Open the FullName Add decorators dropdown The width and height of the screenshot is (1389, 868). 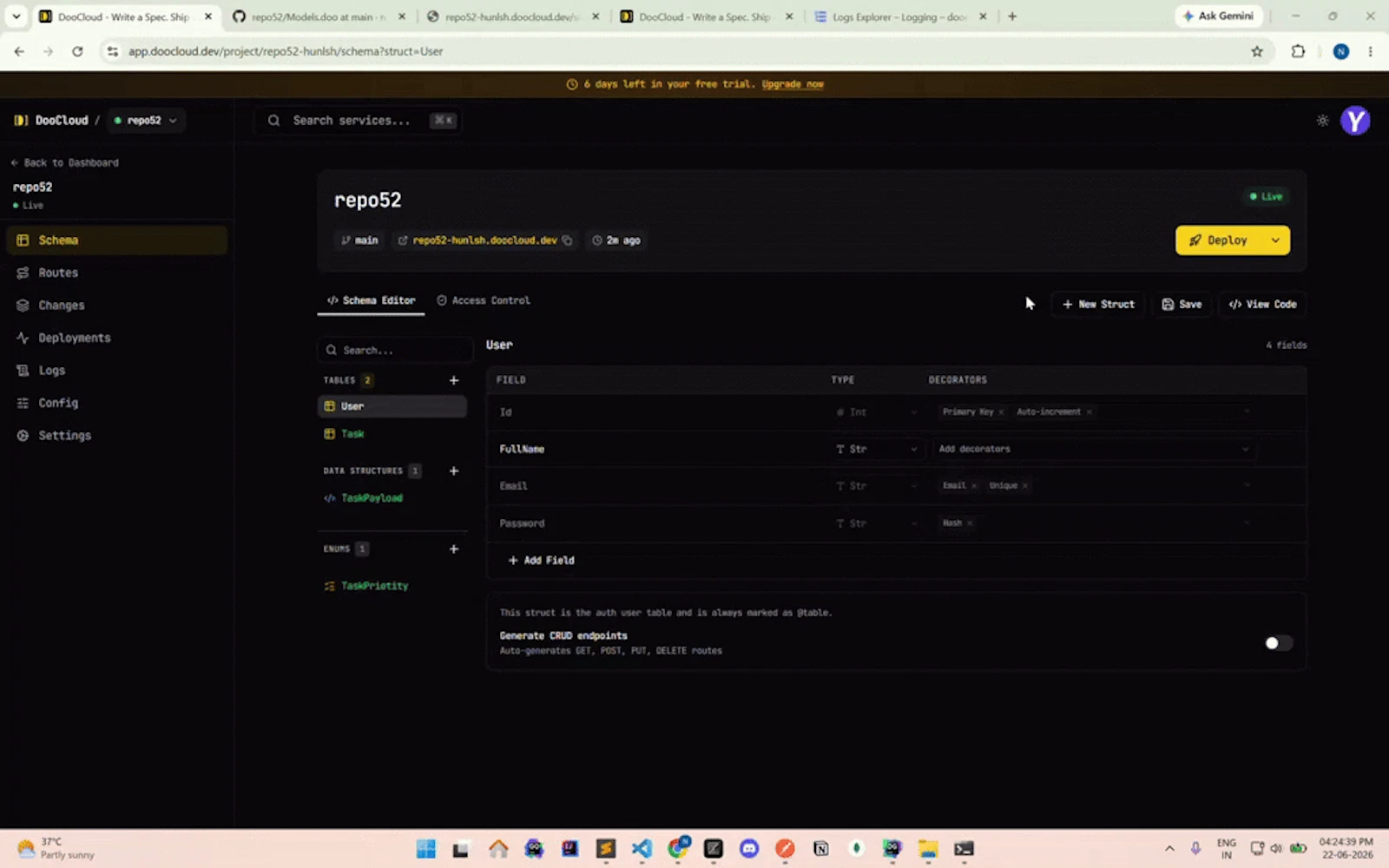point(1094,449)
